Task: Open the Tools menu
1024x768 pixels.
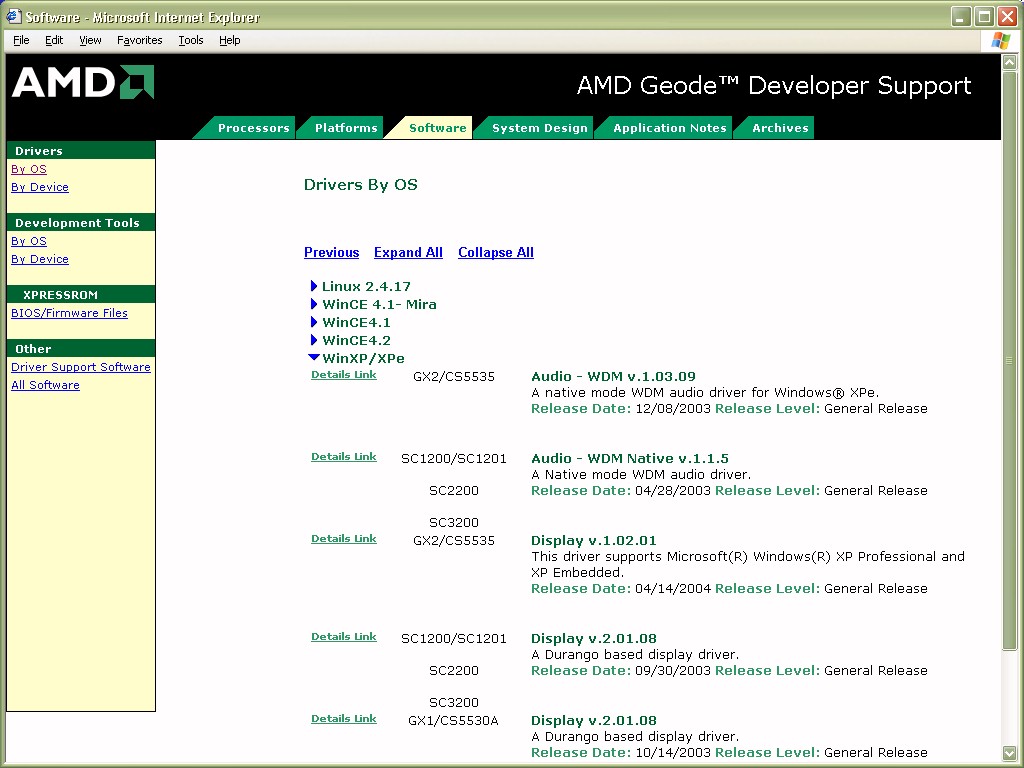Action: click(190, 40)
